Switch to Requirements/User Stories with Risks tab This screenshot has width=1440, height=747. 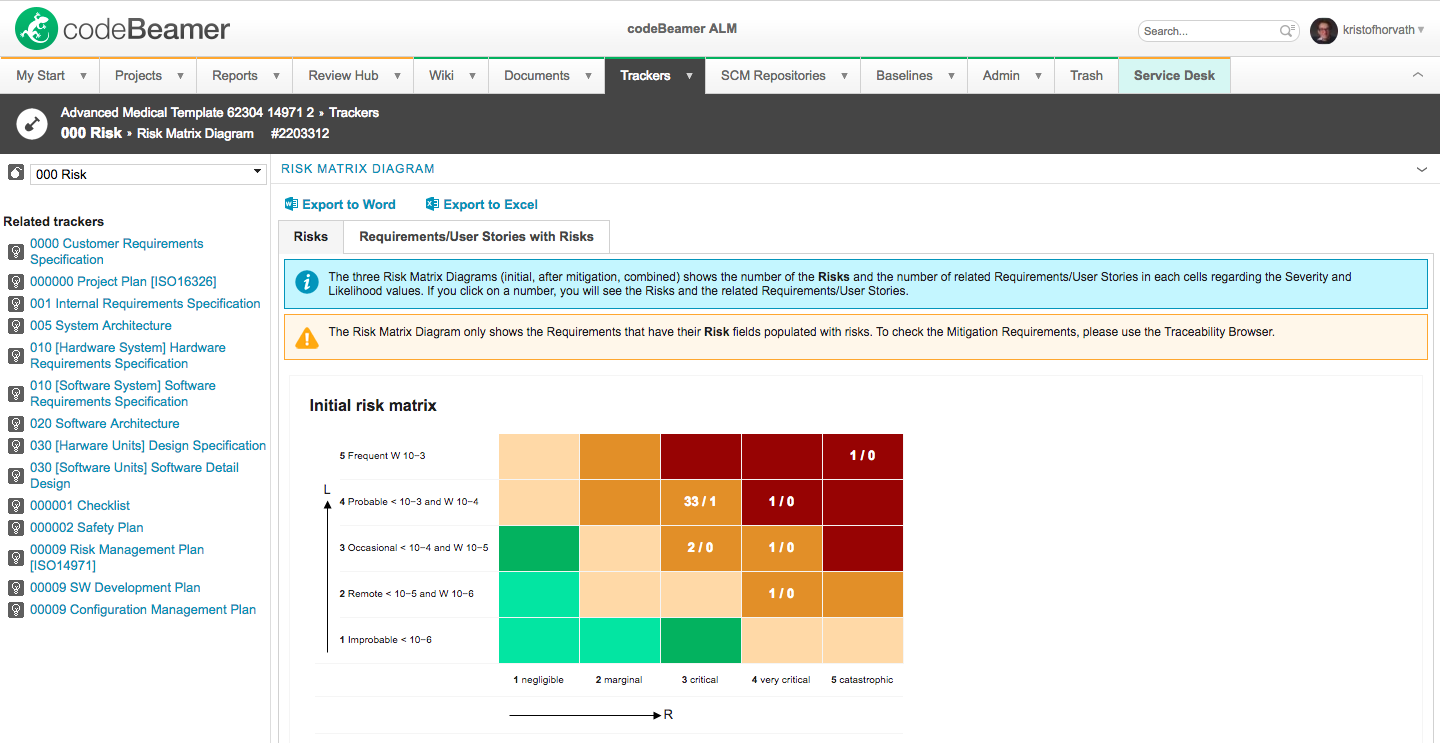click(x=476, y=237)
